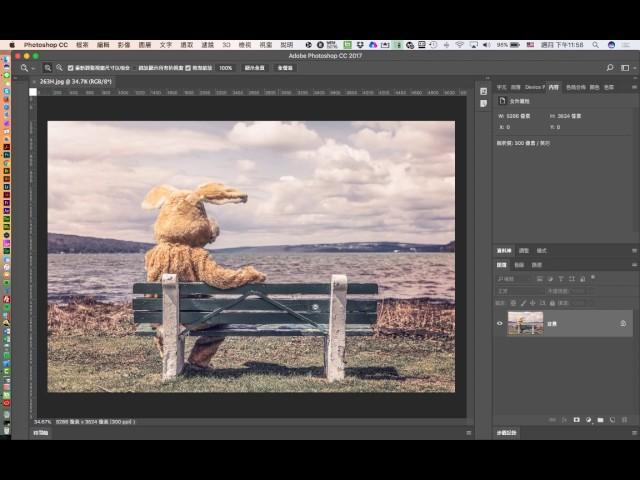Click create new adjustment layer icon
Viewport: 640px width, 480px height.
pyautogui.click(x=588, y=420)
